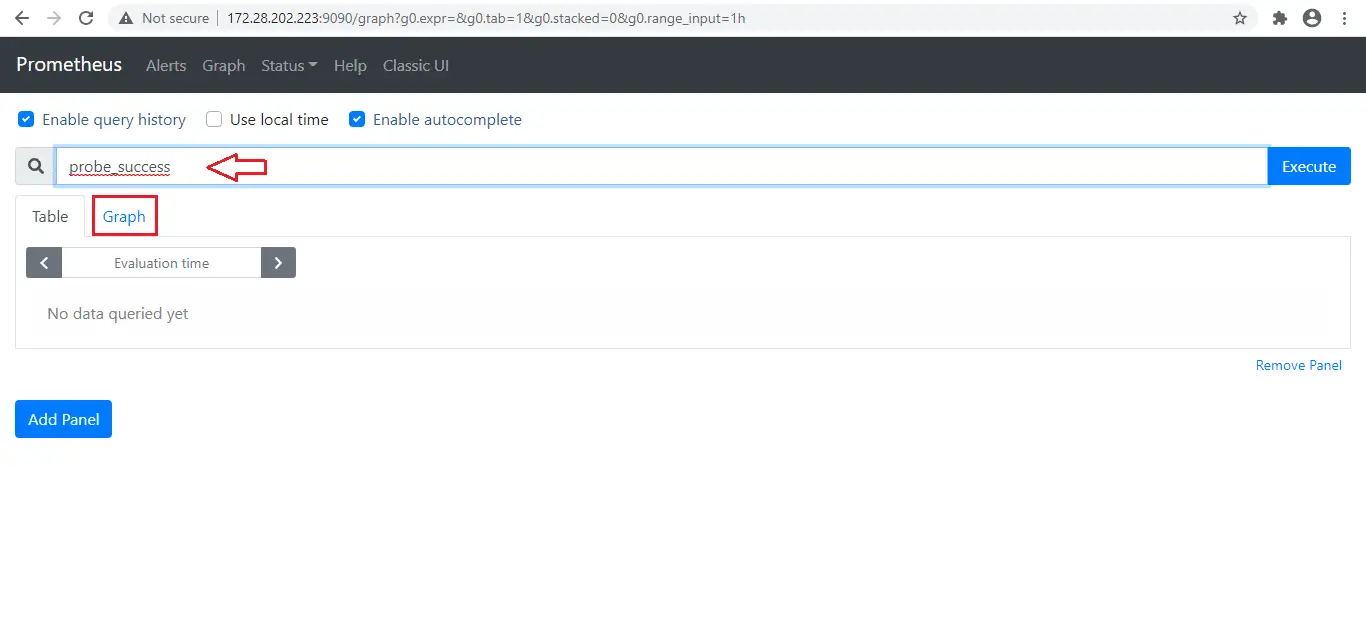
Task: Open the browser extensions puzzle icon
Action: coord(1279,18)
